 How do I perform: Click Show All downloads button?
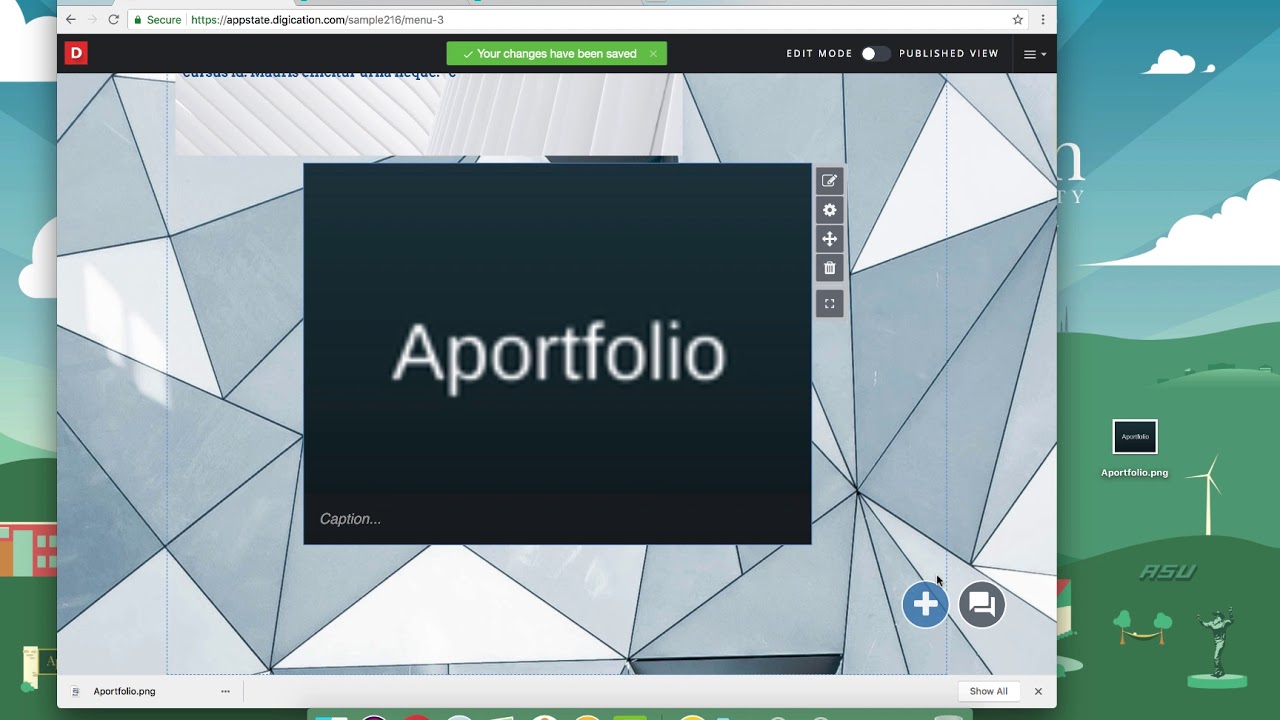coord(988,691)
